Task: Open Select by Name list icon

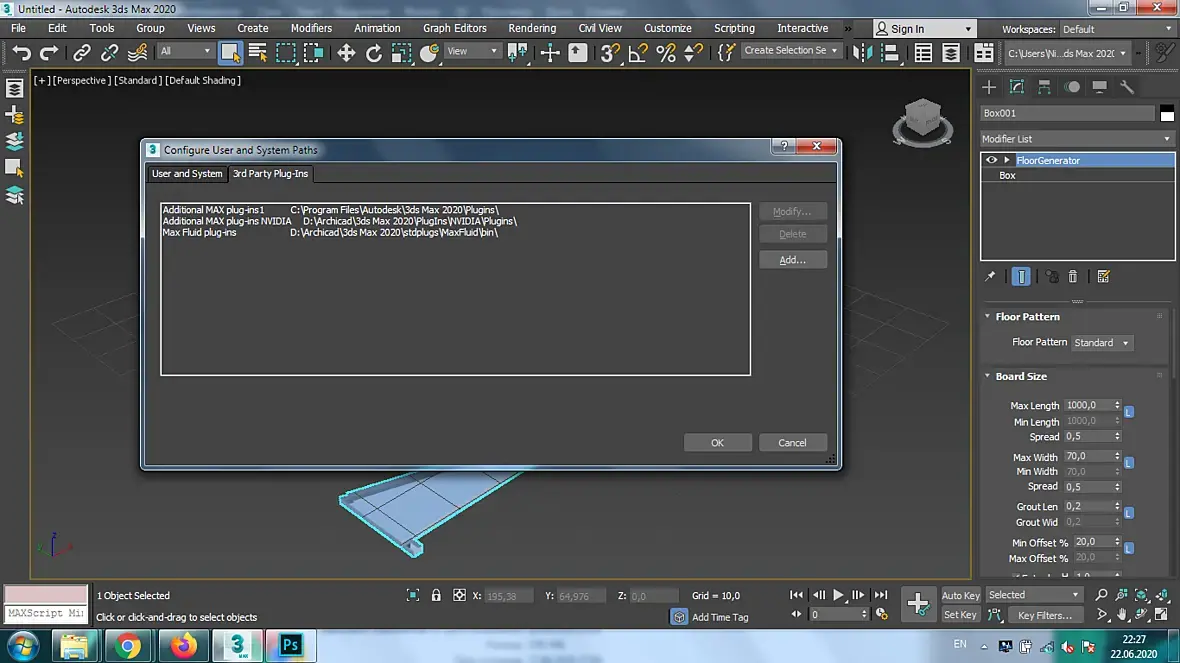Action: point(258,53)
